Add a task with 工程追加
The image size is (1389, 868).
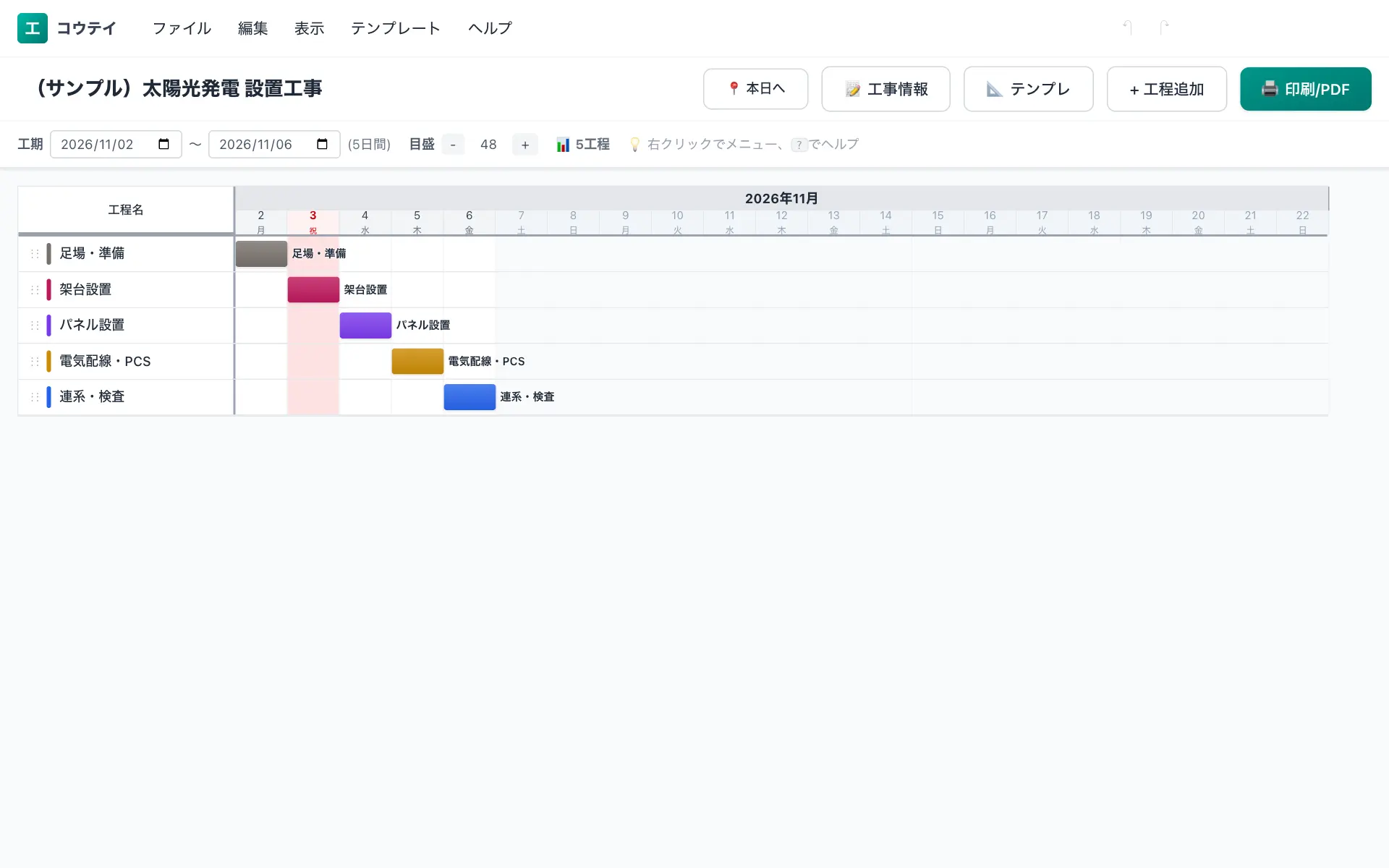pos(1167,89)
